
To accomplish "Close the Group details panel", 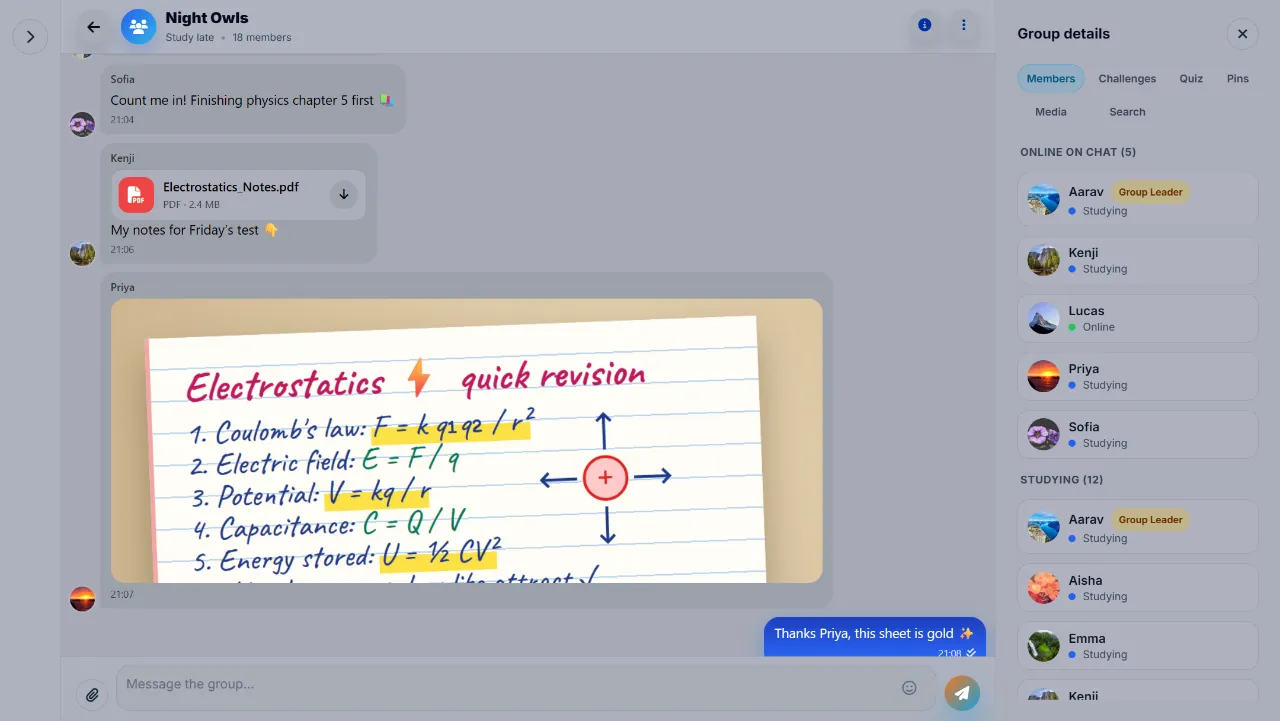I will click(1242, 34).
